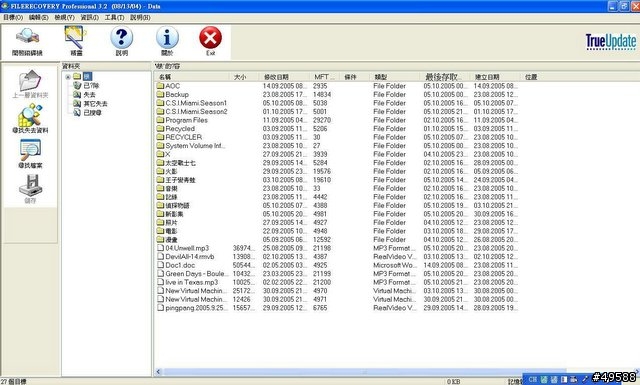This screenshot has width=640, height=385.
Task: Select the 其它失去 other lost tree item
Action: tap(96, 104)
